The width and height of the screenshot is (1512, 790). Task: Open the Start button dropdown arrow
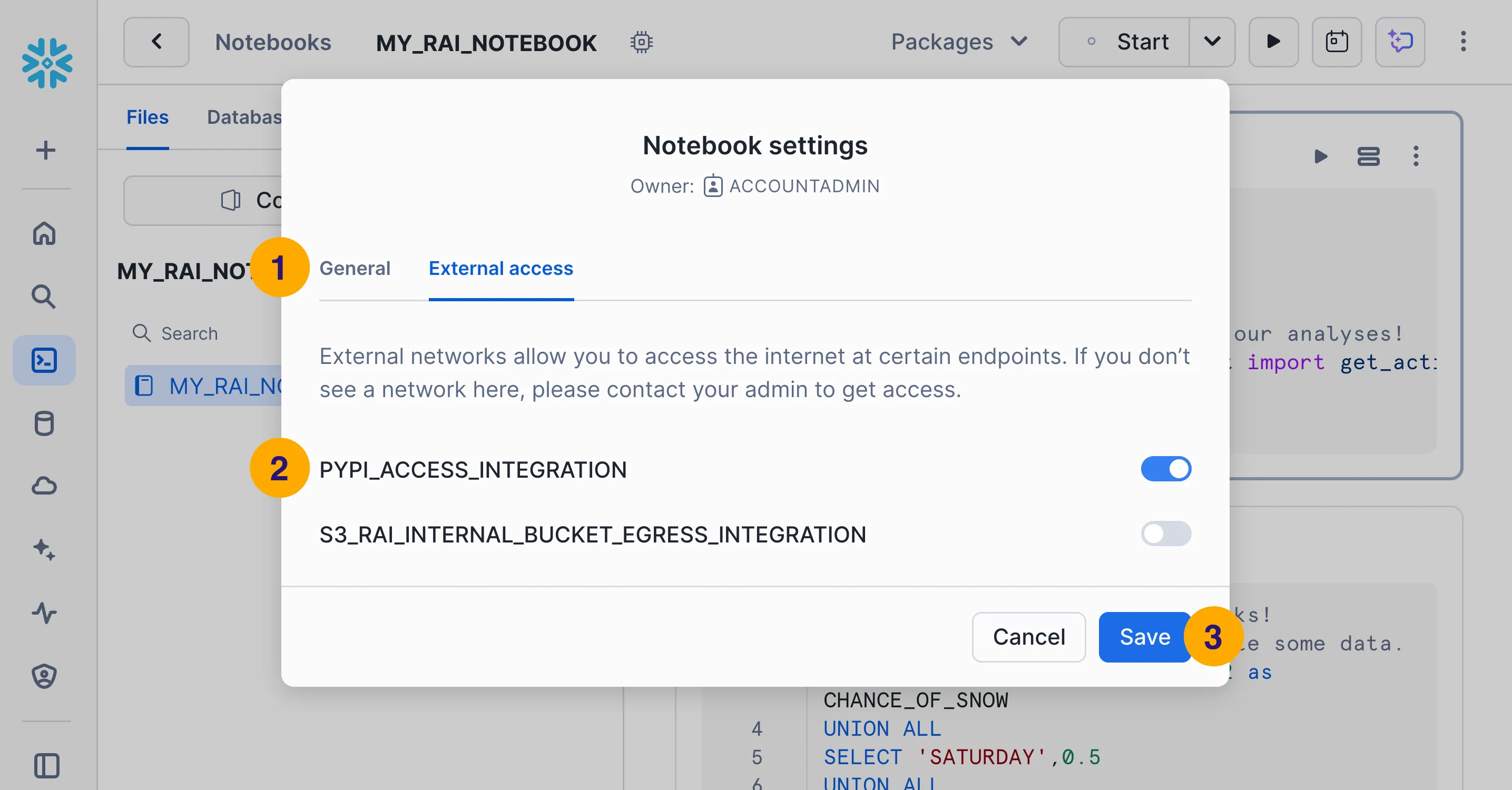click(x=1212, y=42)
